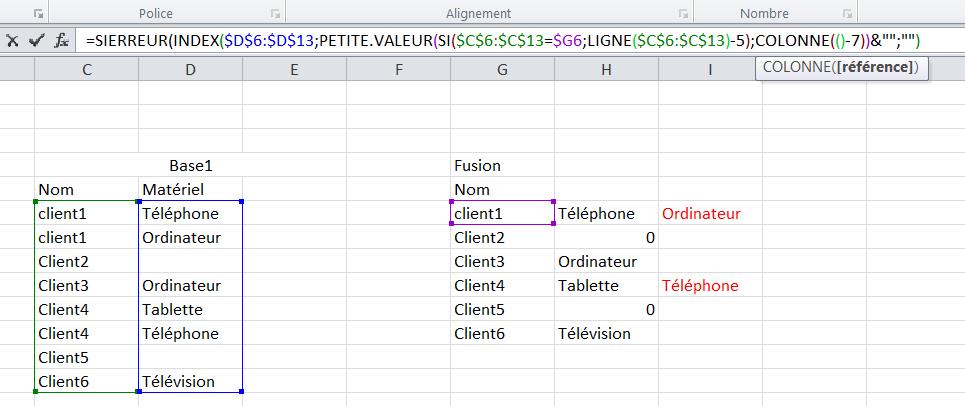Select column G header
The width and height of the screenshot is (965, 406).
502,69
